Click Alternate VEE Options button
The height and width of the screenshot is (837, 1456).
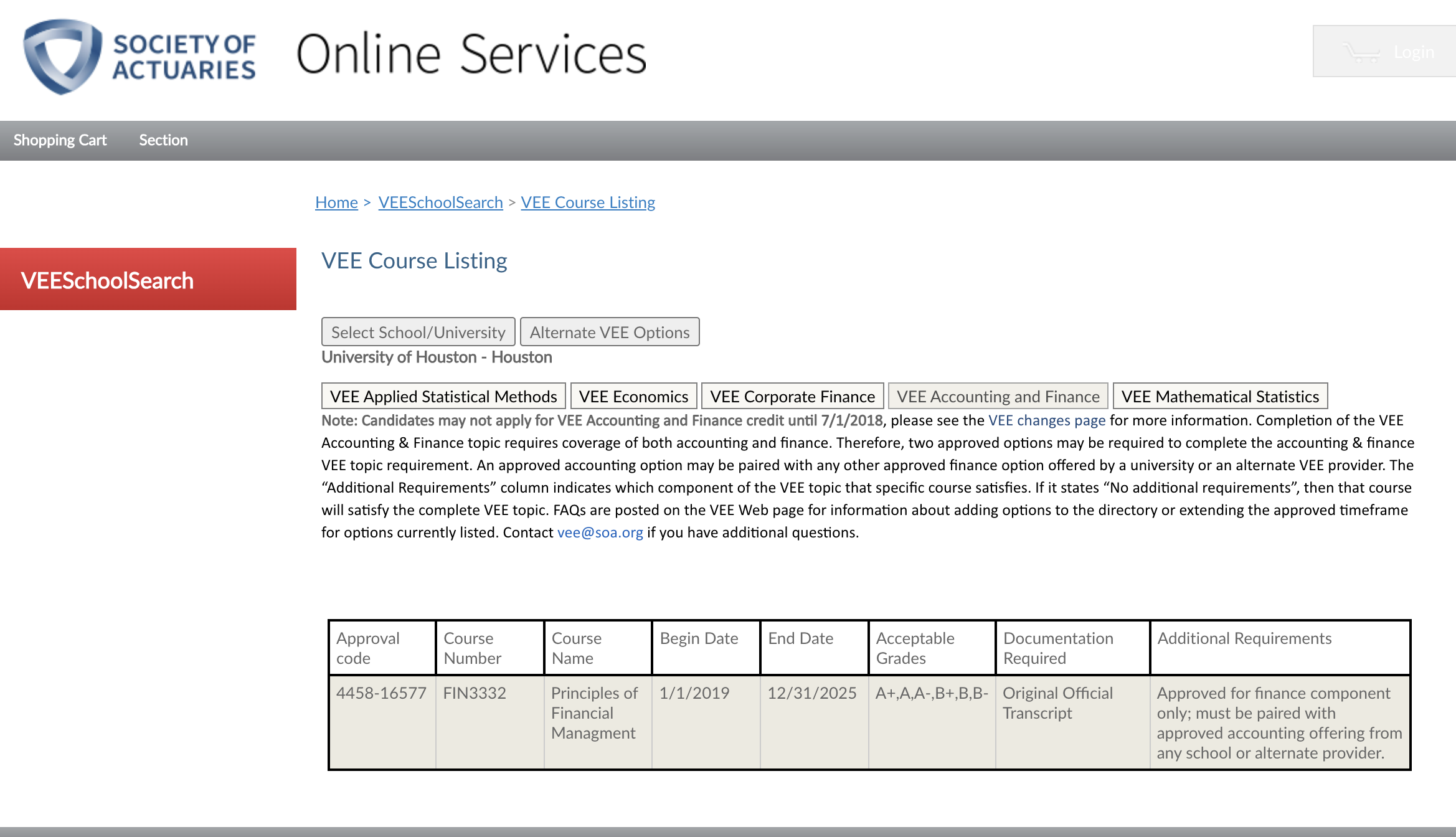coord(610,332)
